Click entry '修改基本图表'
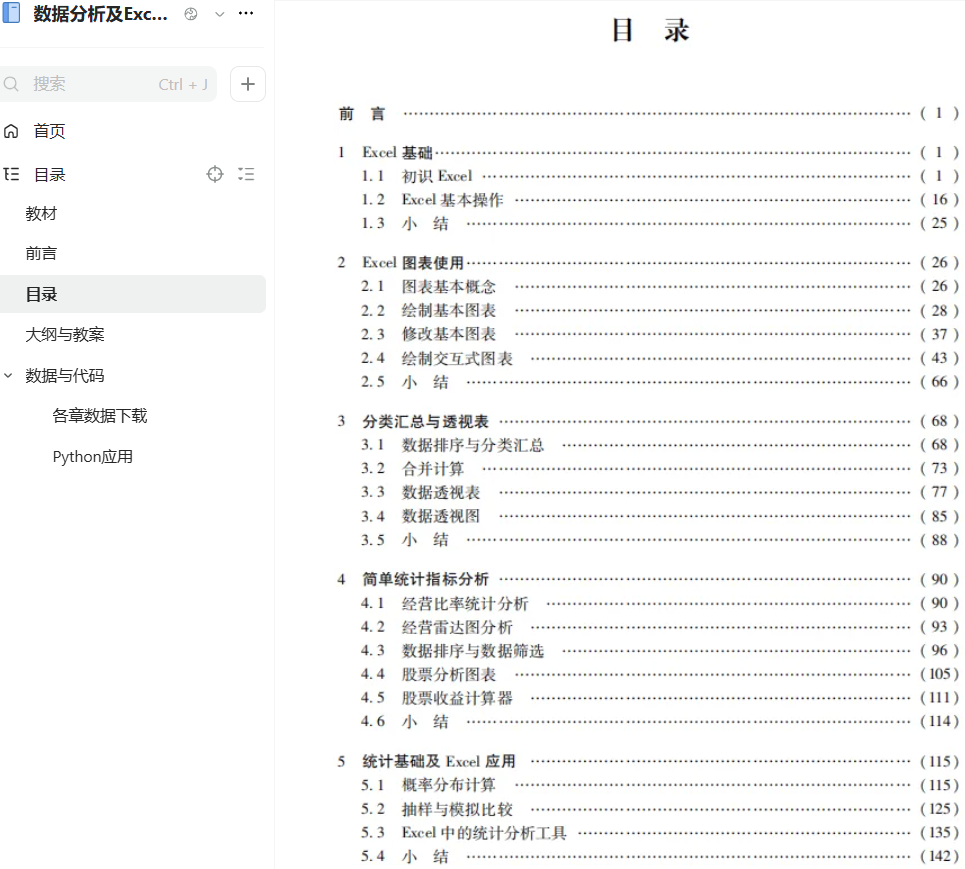This screenshot has width=965, height=869. (x=449, y=334)
